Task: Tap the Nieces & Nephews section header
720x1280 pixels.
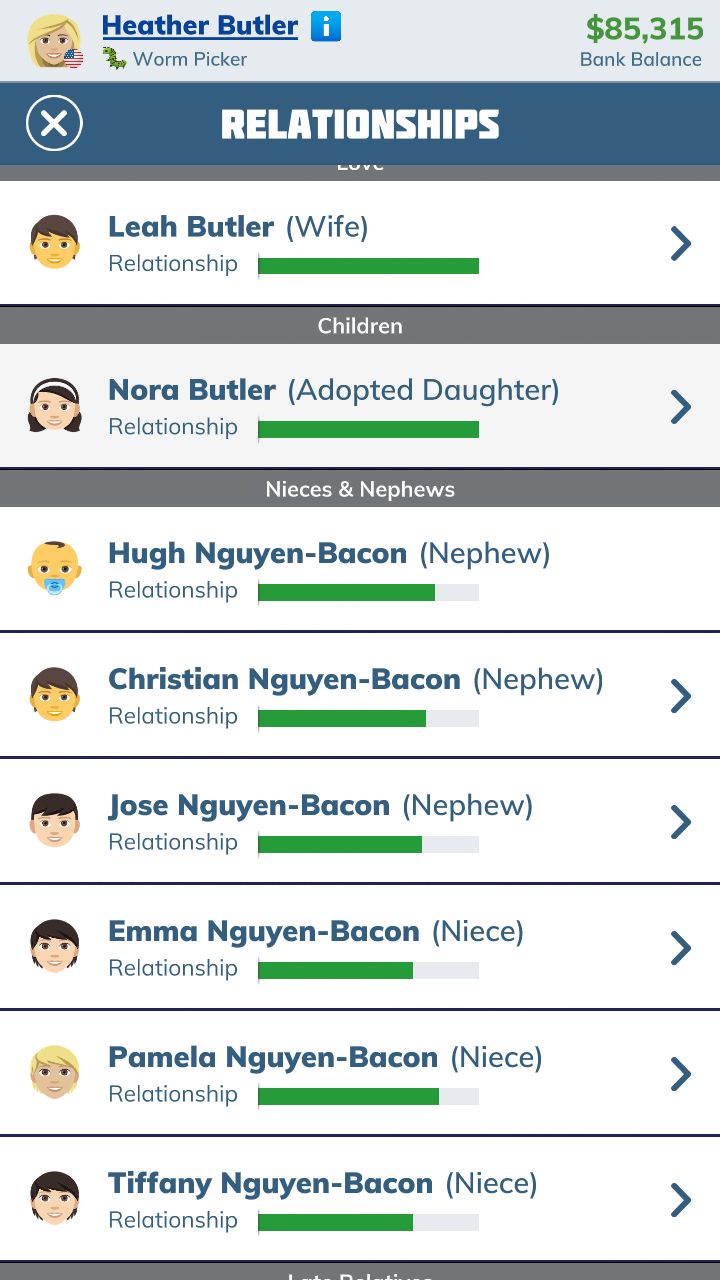Action: pyautogui.click(x=360, y=489)
